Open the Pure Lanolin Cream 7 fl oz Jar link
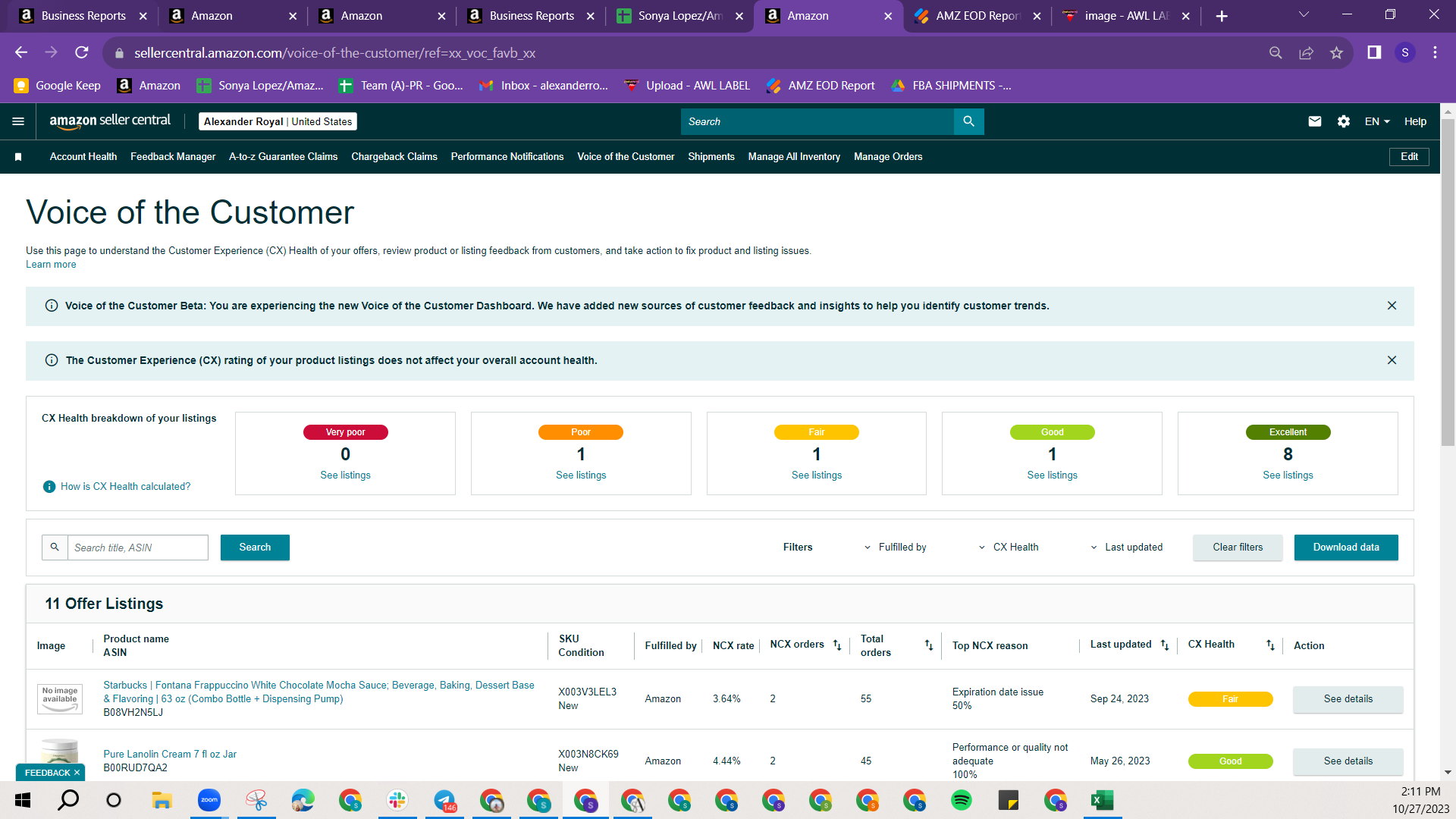This screenshot has width=1456, height=819. coord(170,755)
